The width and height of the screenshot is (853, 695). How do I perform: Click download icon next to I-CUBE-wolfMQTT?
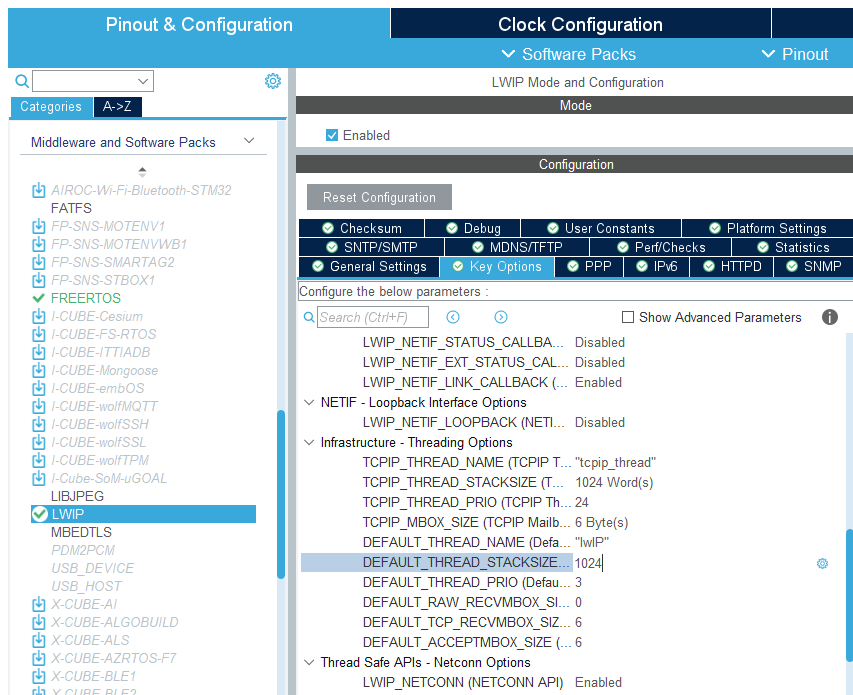coord(39,406)
